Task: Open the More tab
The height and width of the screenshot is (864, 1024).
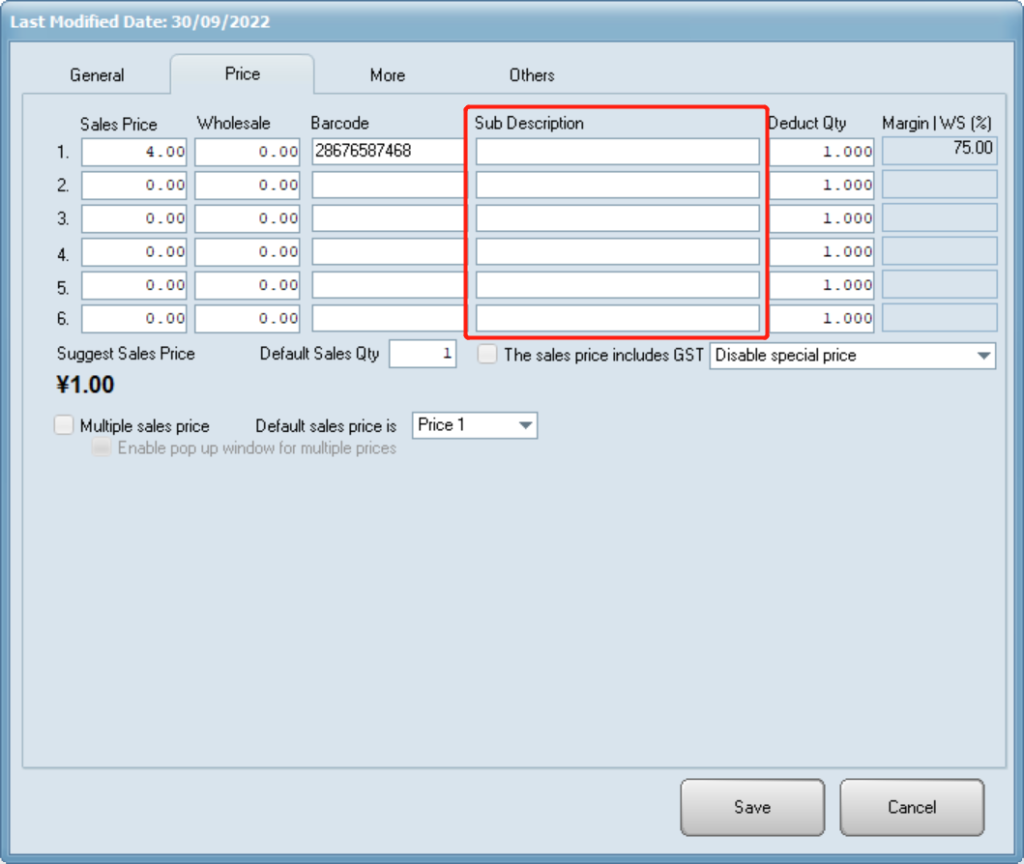Action: [x=387, y=75]
